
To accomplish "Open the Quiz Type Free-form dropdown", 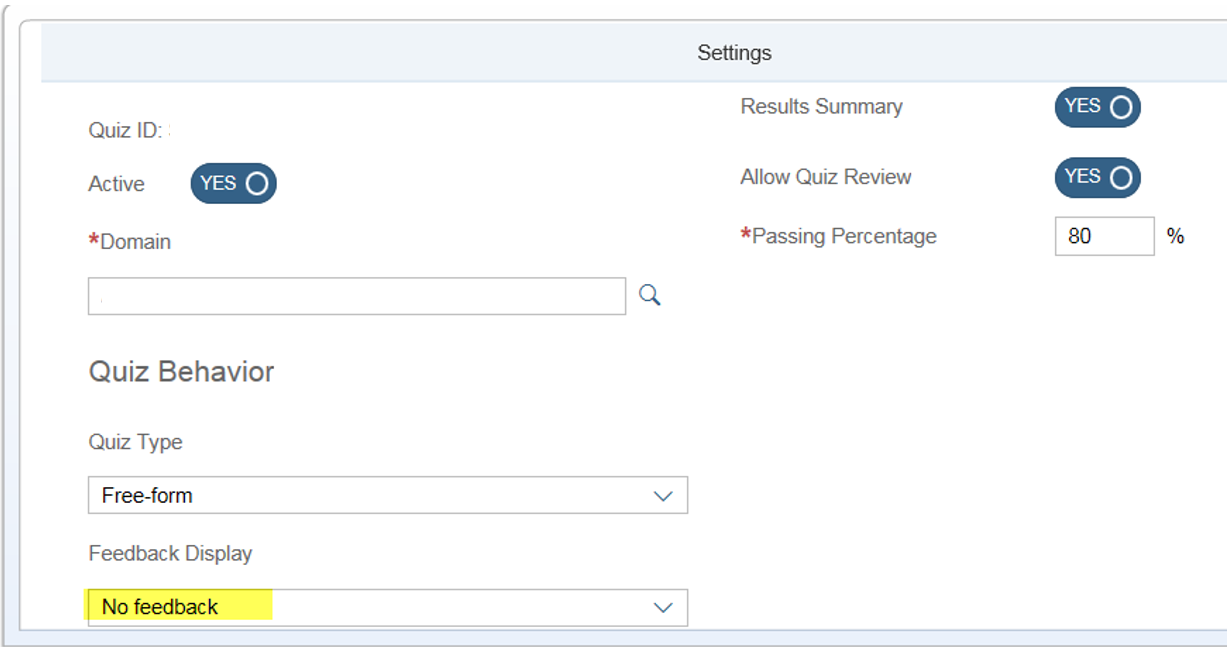I will [388, 495].
